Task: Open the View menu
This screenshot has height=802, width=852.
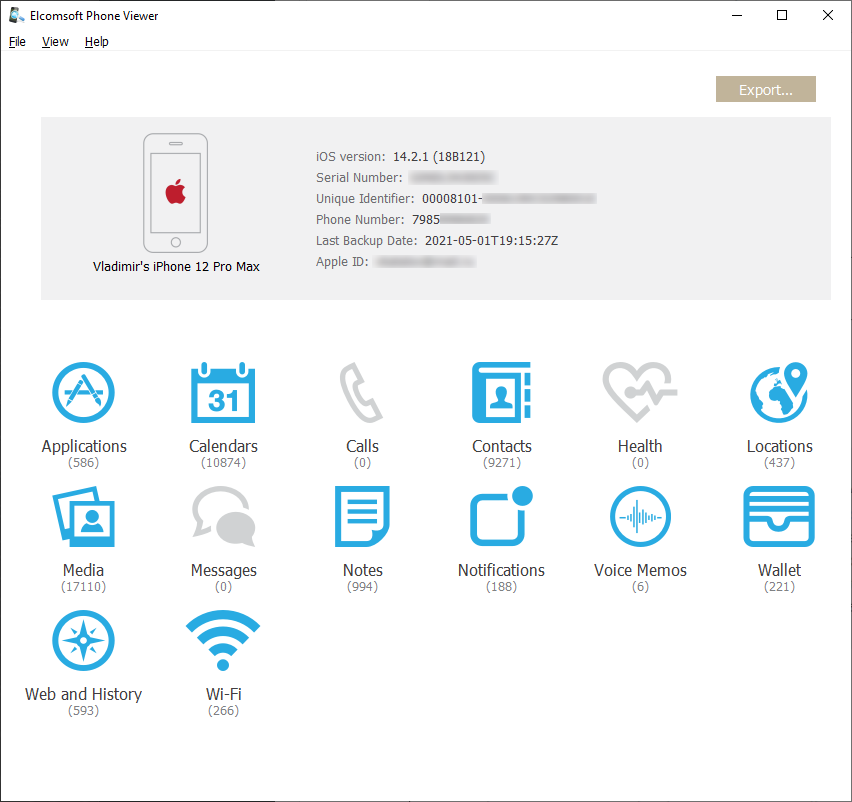Action: tap(55, 42)
